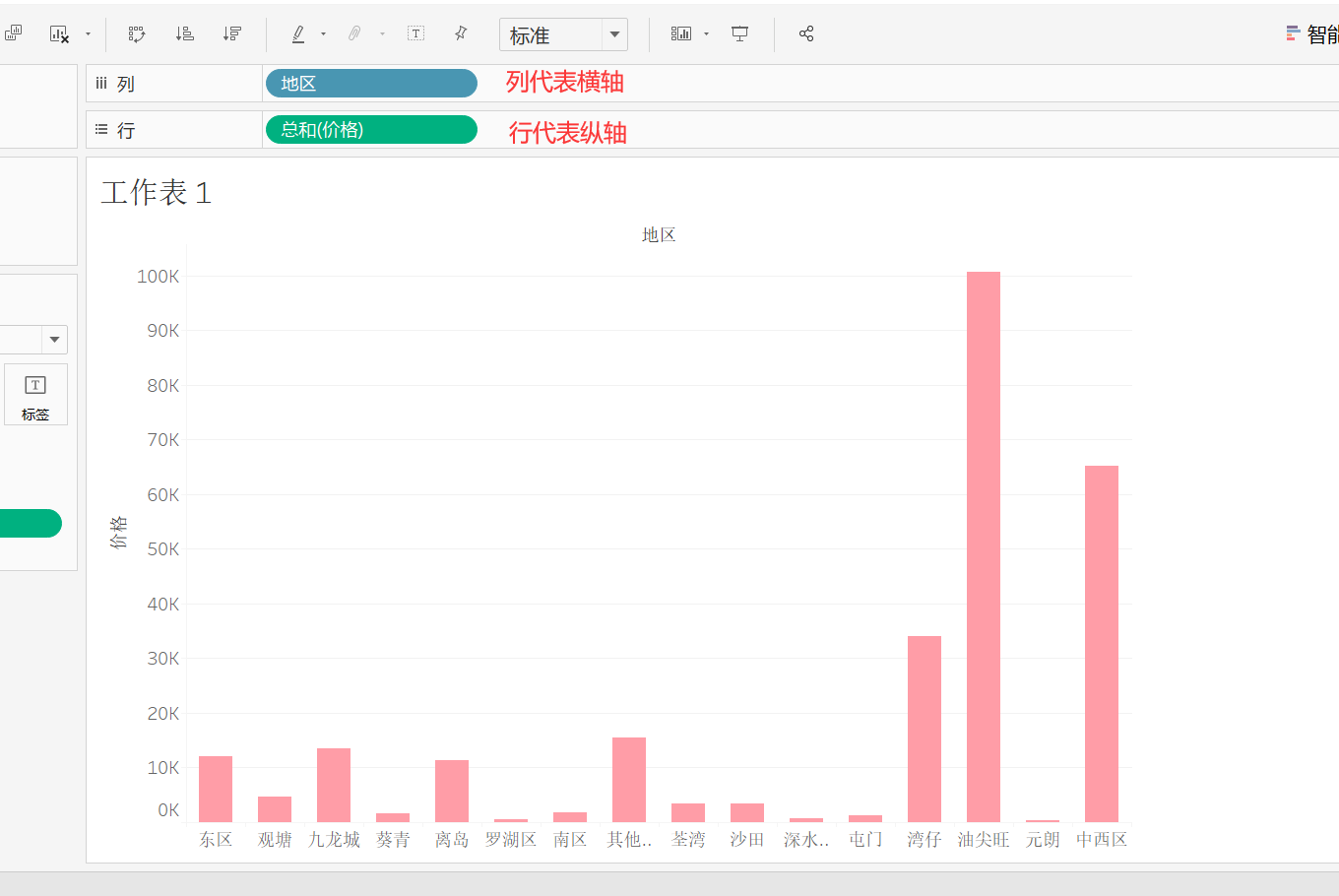Sort bars in descending order

pos(231,33)
